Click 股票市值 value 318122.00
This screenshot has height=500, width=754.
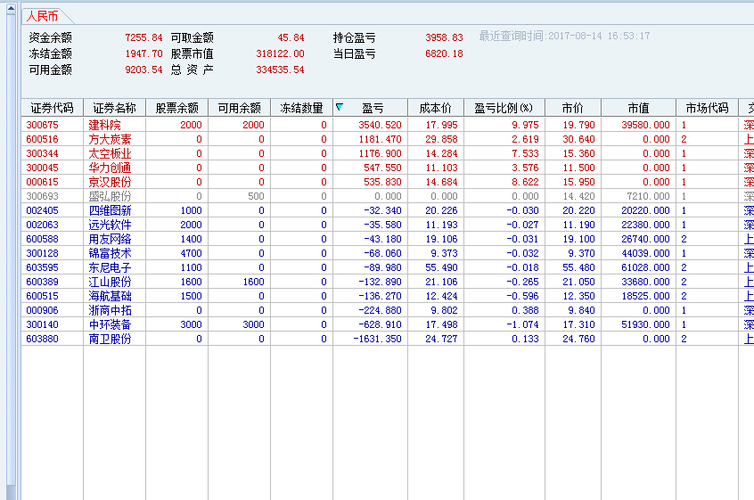[x=280, y=53]
